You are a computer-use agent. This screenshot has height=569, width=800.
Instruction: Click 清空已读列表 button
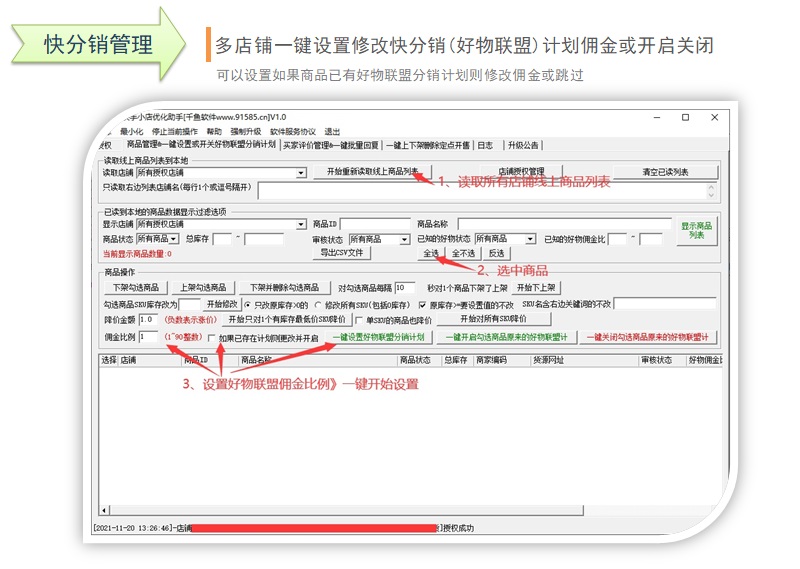[x=665, y=172]
